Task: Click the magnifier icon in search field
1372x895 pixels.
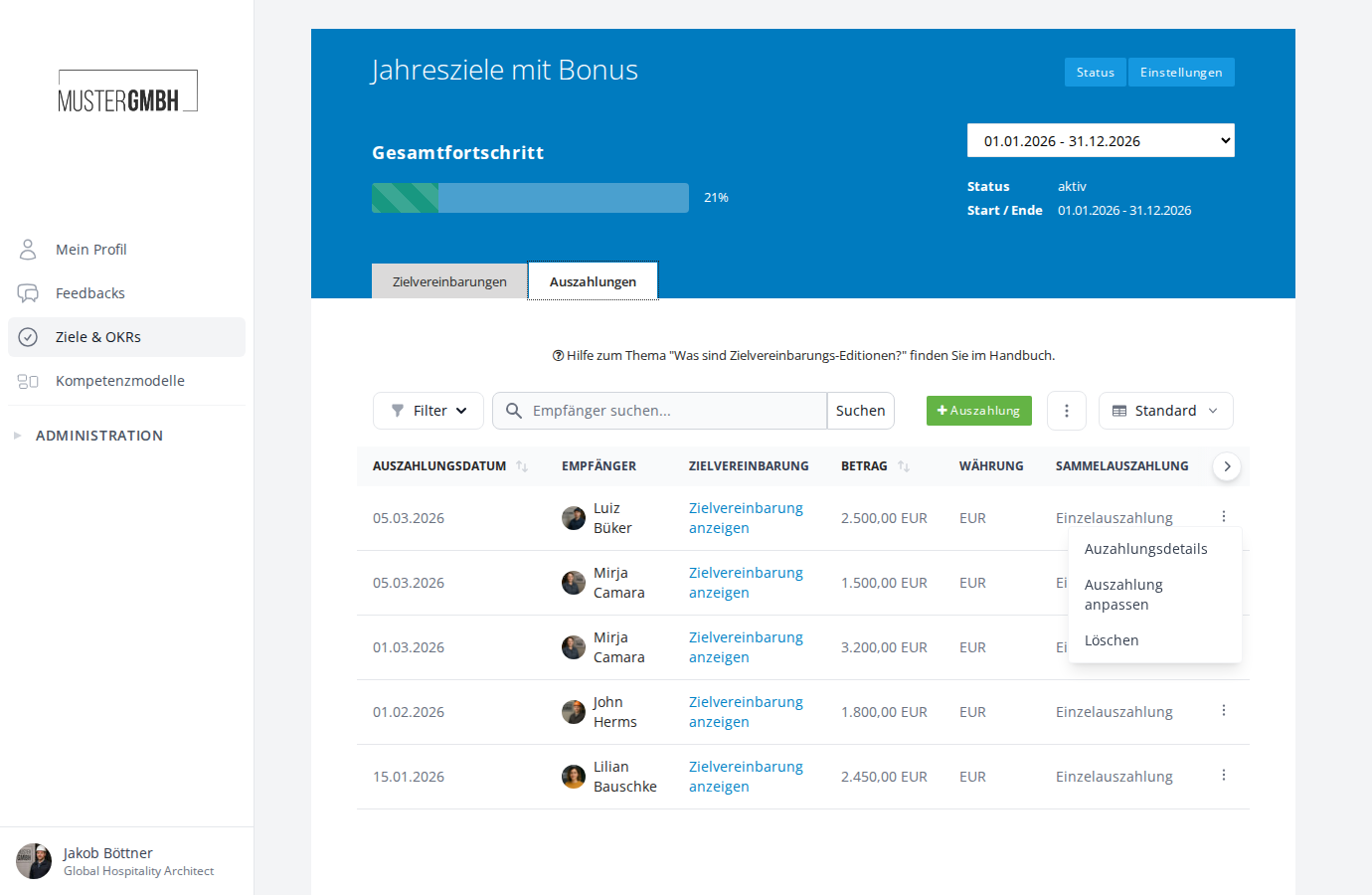Action: (x=514, y=411)
